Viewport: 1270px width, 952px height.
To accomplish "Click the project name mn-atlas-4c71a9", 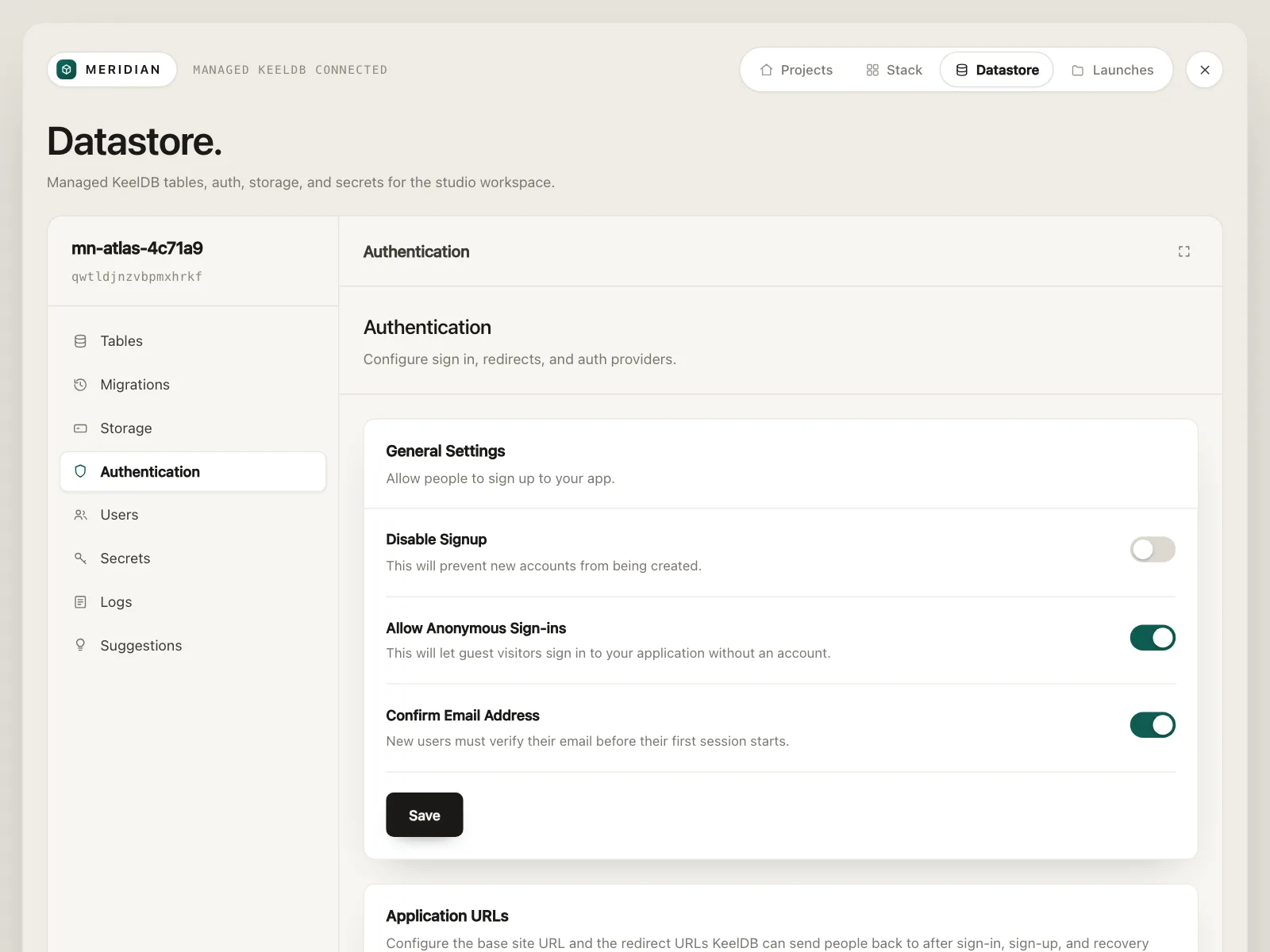I will [137, 248].
